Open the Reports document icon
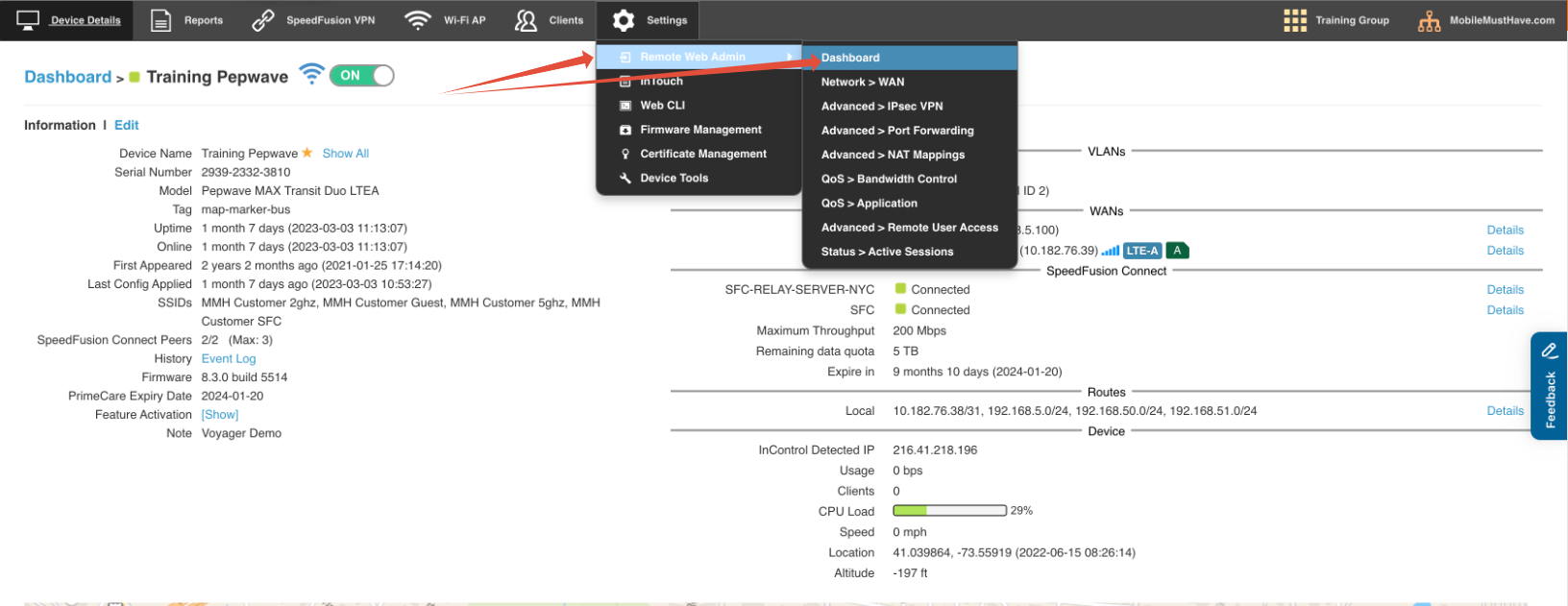The height and width of the screenshot is (606, 1568). pyautogui.click(x=161, y=20)
